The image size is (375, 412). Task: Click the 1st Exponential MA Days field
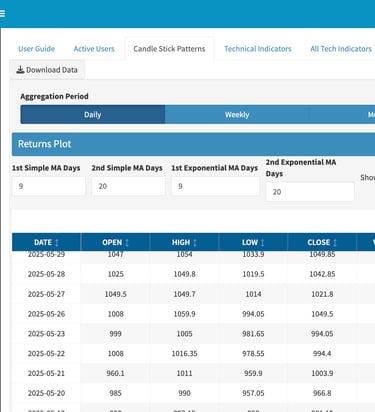215,186
